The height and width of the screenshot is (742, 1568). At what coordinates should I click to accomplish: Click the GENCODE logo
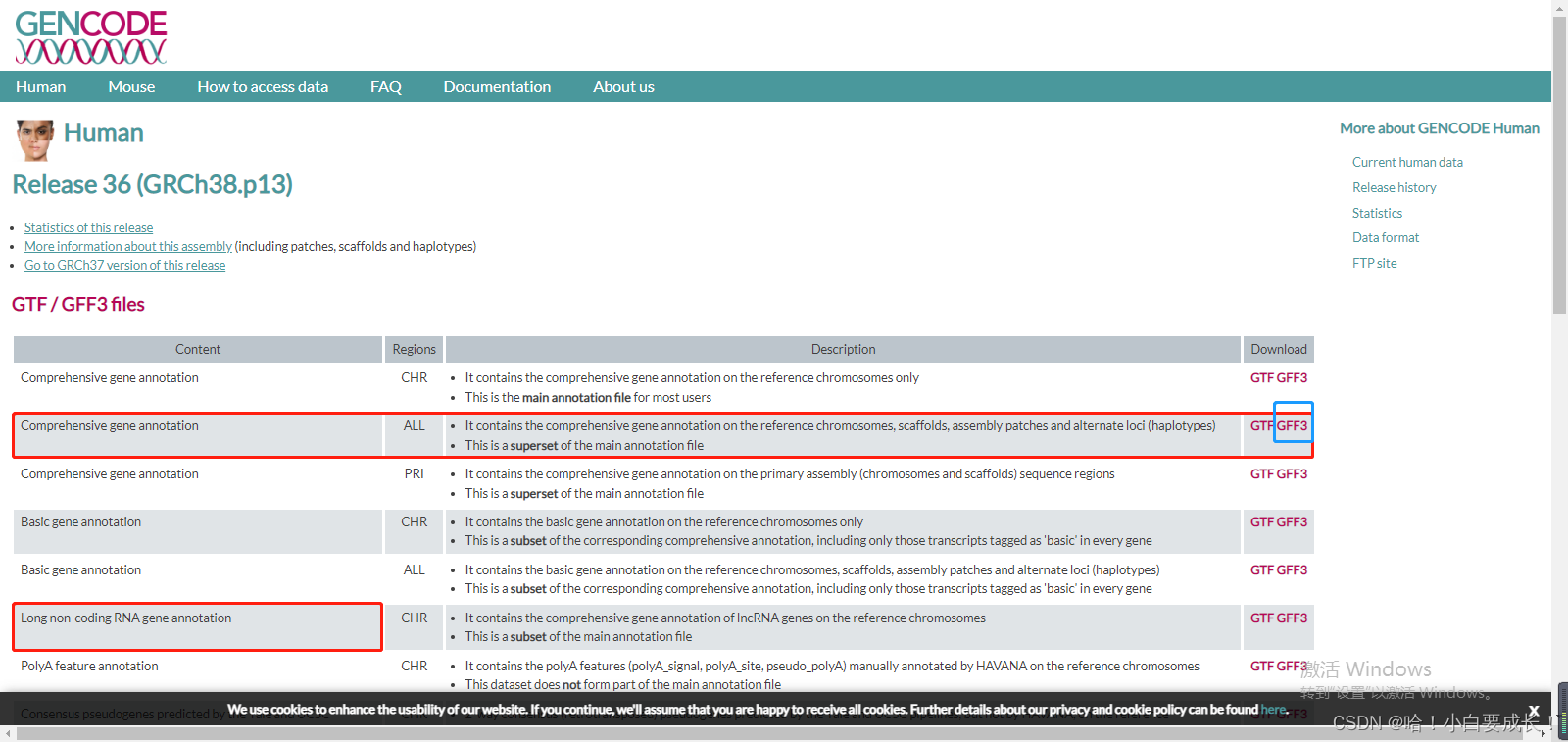point(91,37)
